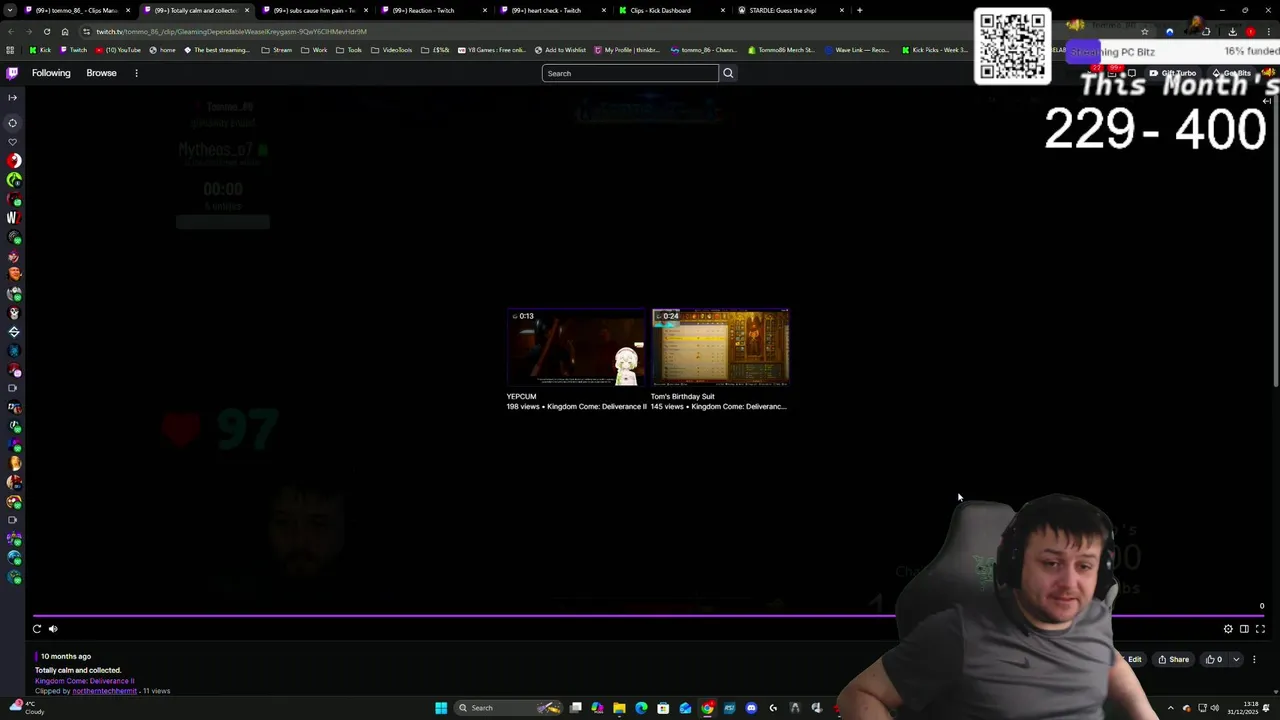The image size is (1280, 720).
Task: Open the player settings gear
Action: coord(1228,629)
